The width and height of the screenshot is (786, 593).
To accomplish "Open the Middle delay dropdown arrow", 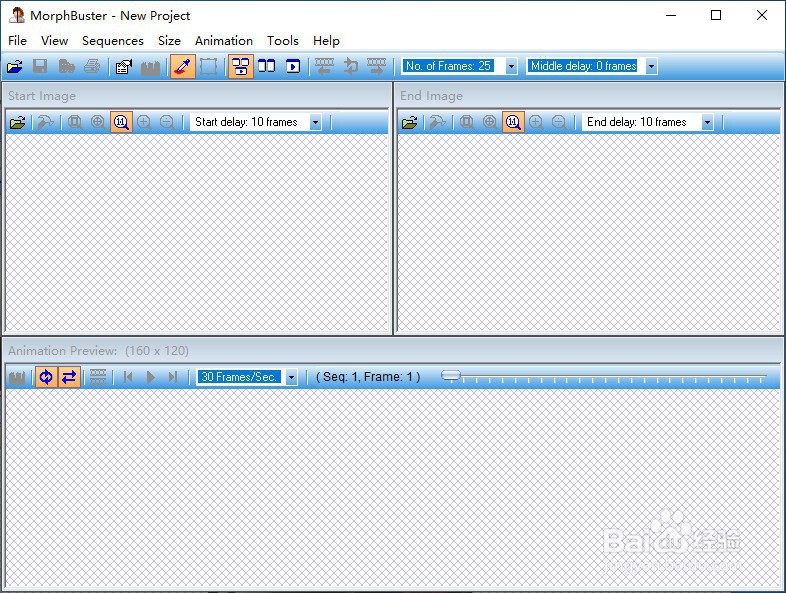I will [651, 66].
